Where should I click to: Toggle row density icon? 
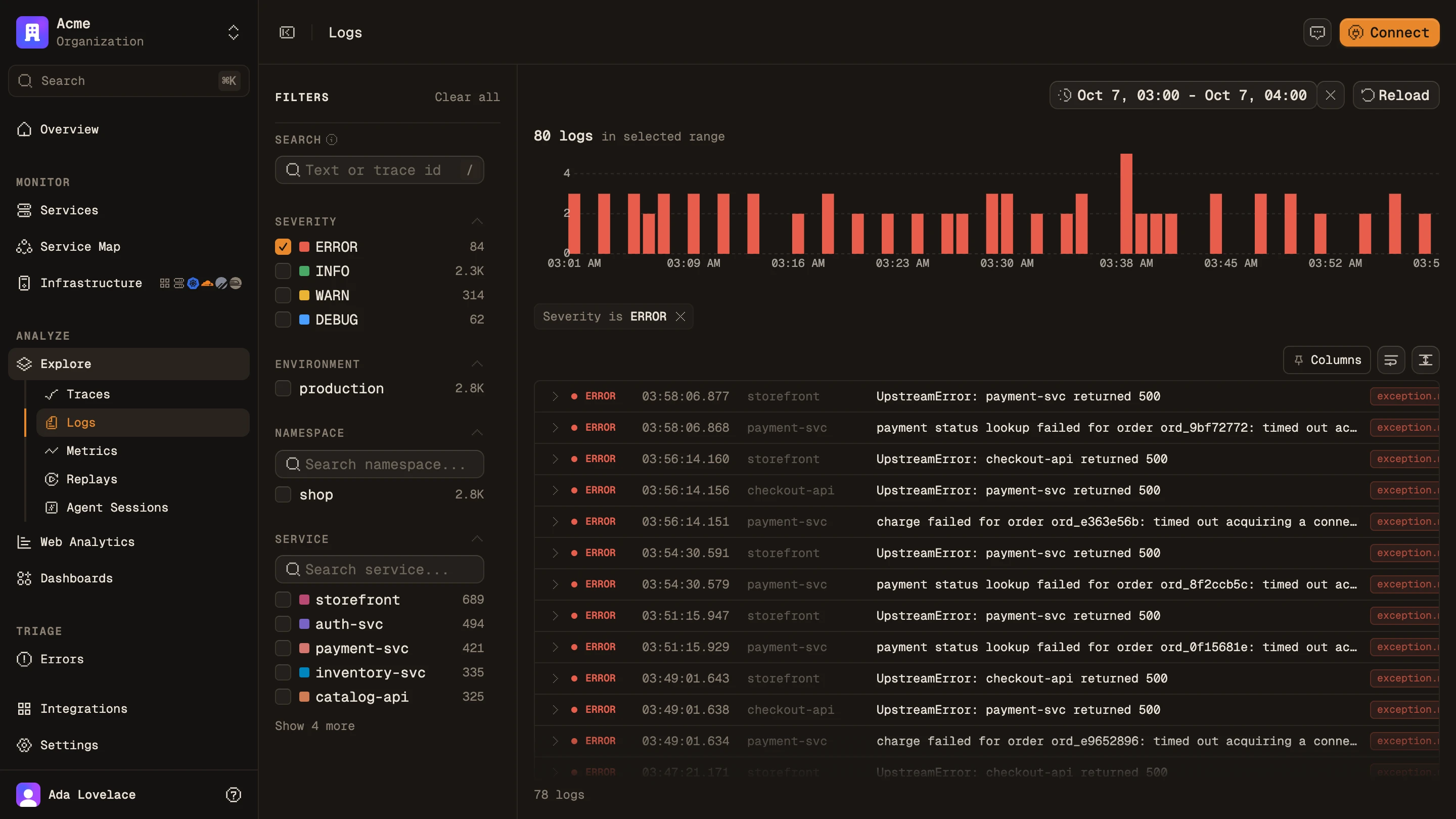pyautogui.click(x=1426, y=360)
